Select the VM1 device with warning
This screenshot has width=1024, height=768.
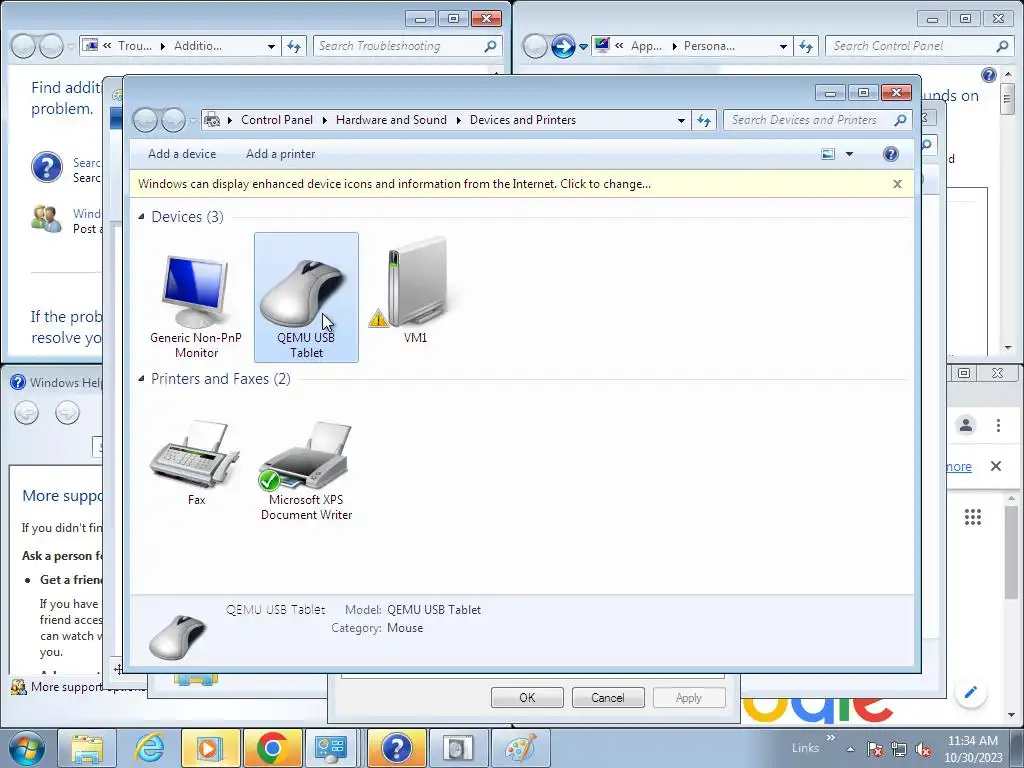pos(415,291)
